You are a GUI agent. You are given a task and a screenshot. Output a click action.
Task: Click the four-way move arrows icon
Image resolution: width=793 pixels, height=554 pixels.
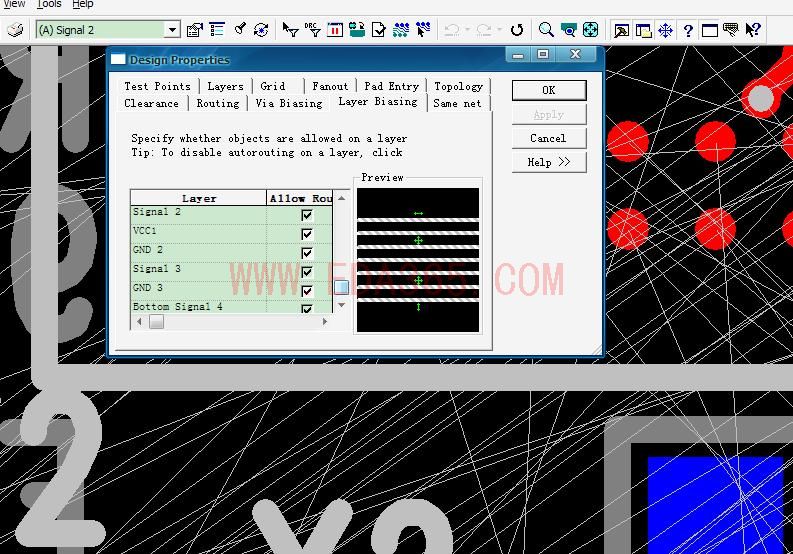666,30
